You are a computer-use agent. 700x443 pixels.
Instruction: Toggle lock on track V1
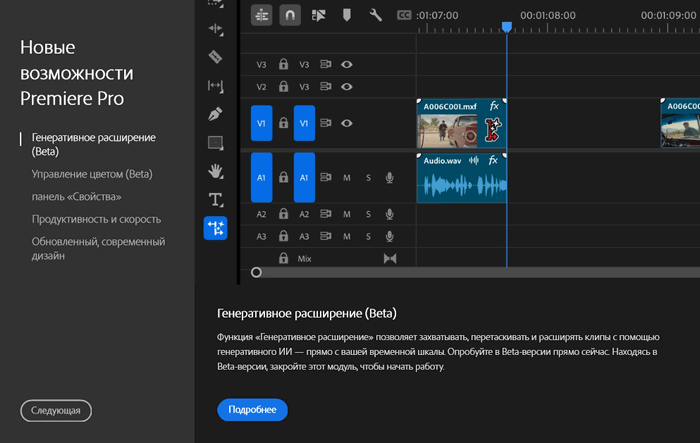tap(283, 123)
